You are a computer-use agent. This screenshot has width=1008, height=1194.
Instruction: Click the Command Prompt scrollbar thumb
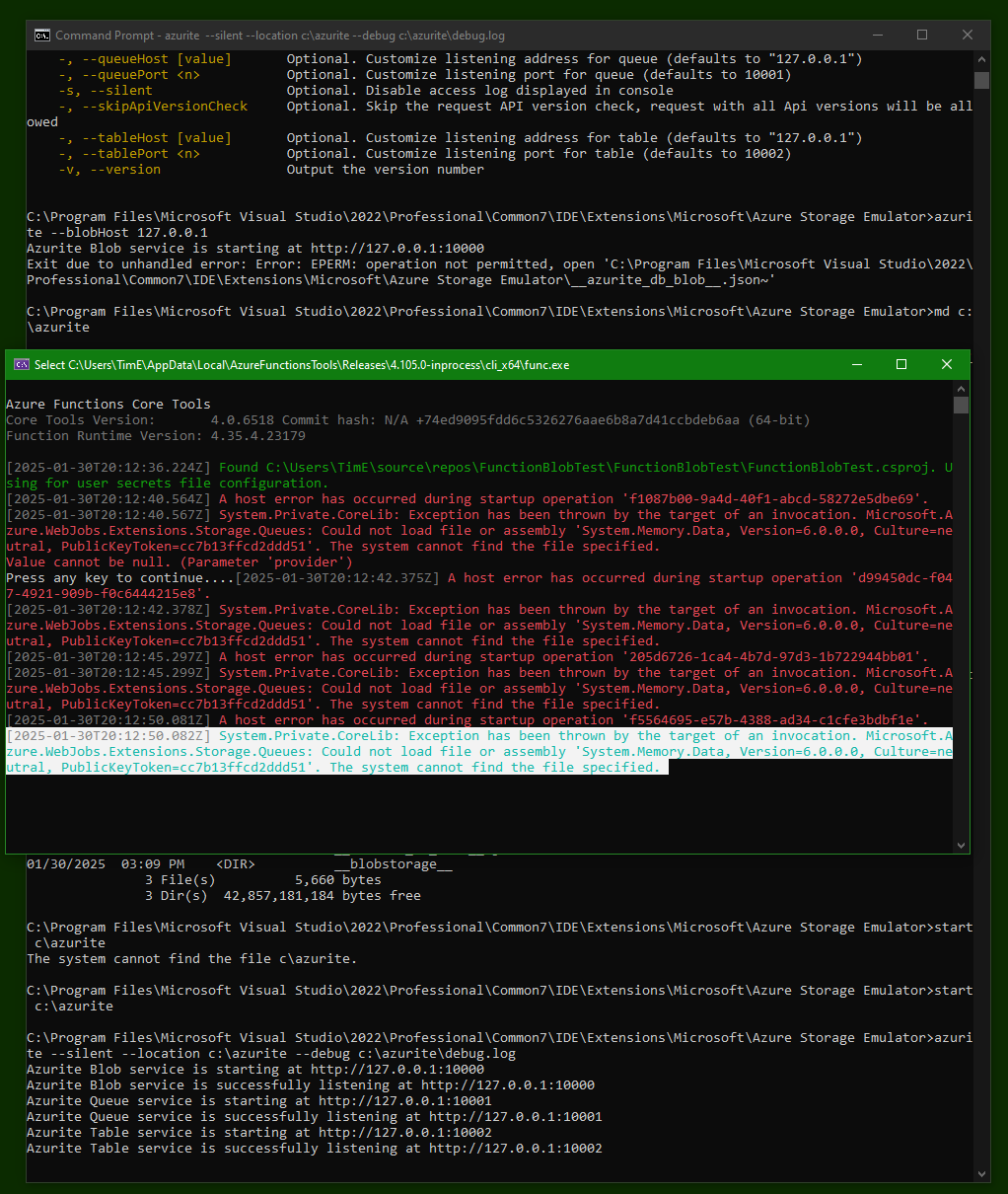(x=981, y=80)
